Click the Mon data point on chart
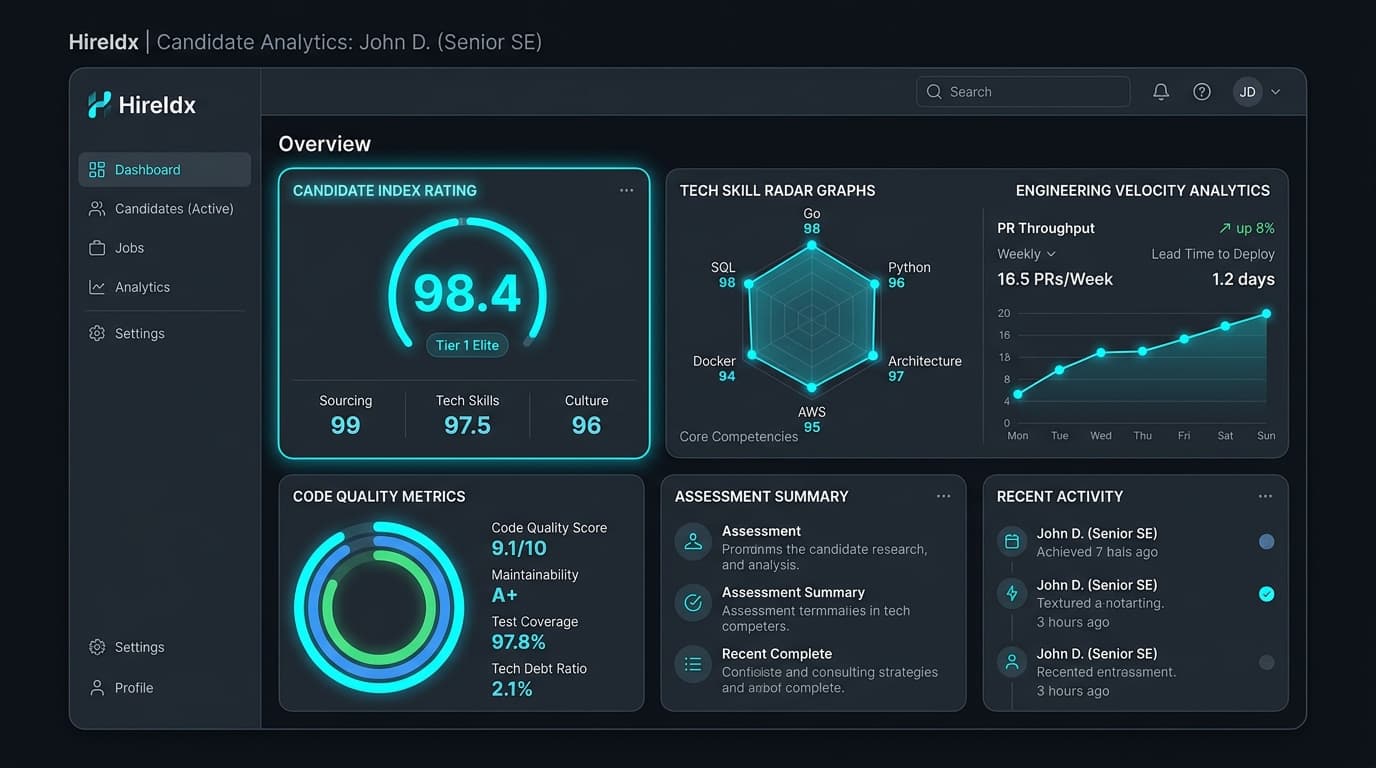 pyautogui.click(x=1018, y=394)
